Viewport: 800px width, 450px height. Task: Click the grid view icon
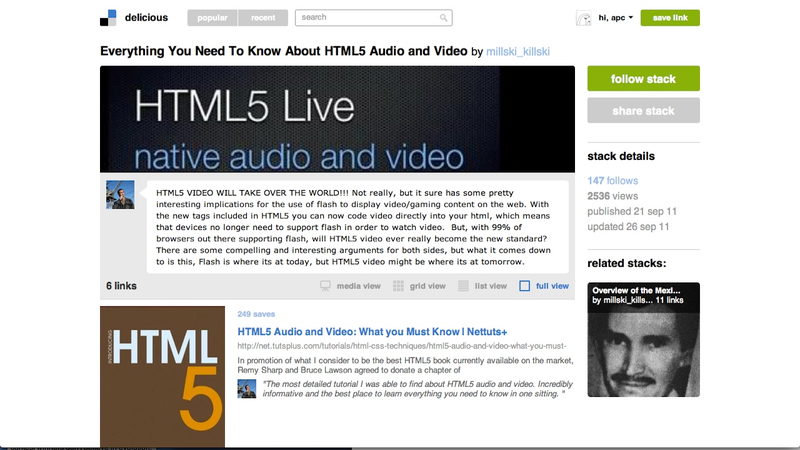coord(398,286)
